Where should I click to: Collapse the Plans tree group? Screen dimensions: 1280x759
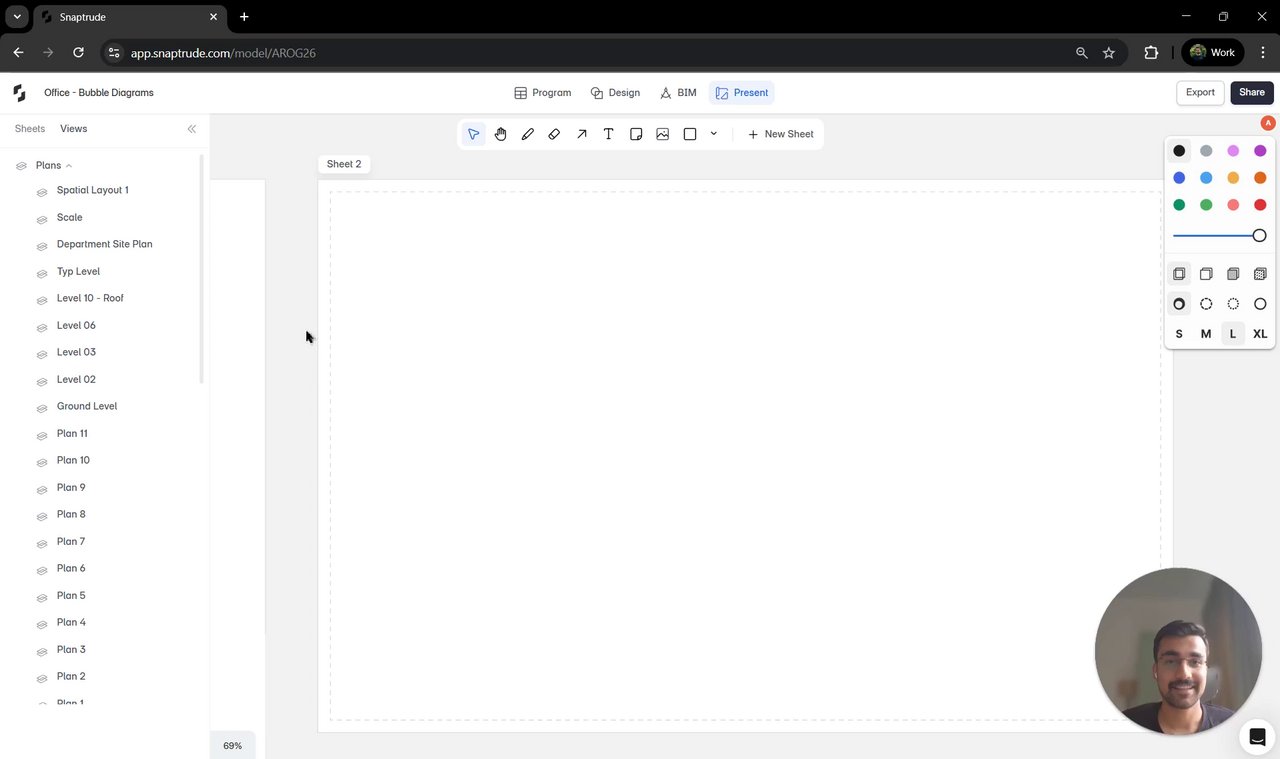tap(68, 166)
